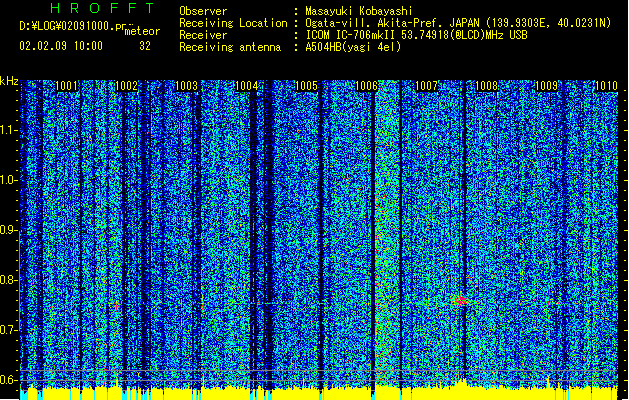Click location text Ogata-vill. Akita-Pref. JAPAN
Image resolution: width=629 pixels, height=400 pixels.
coord(392,23)
